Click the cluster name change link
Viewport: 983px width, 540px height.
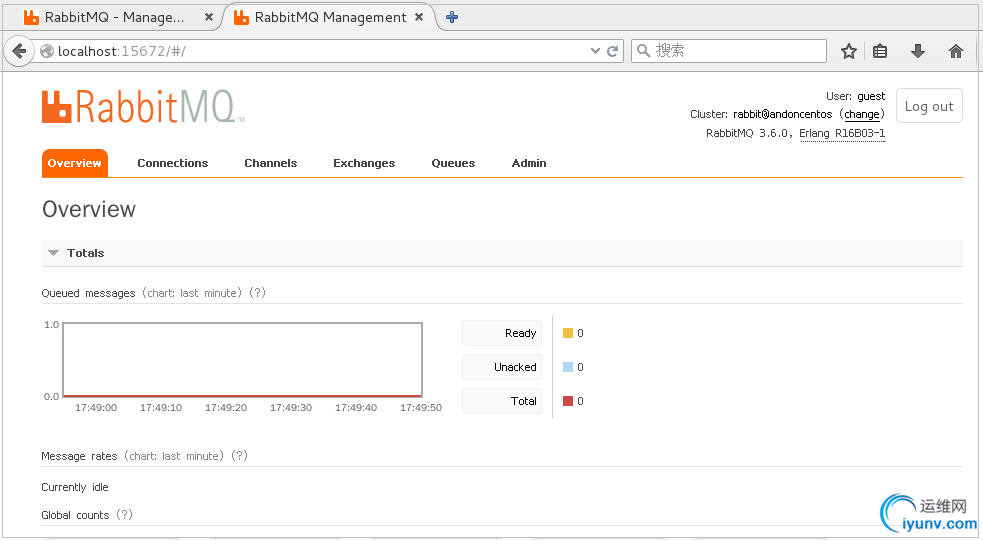862,114
